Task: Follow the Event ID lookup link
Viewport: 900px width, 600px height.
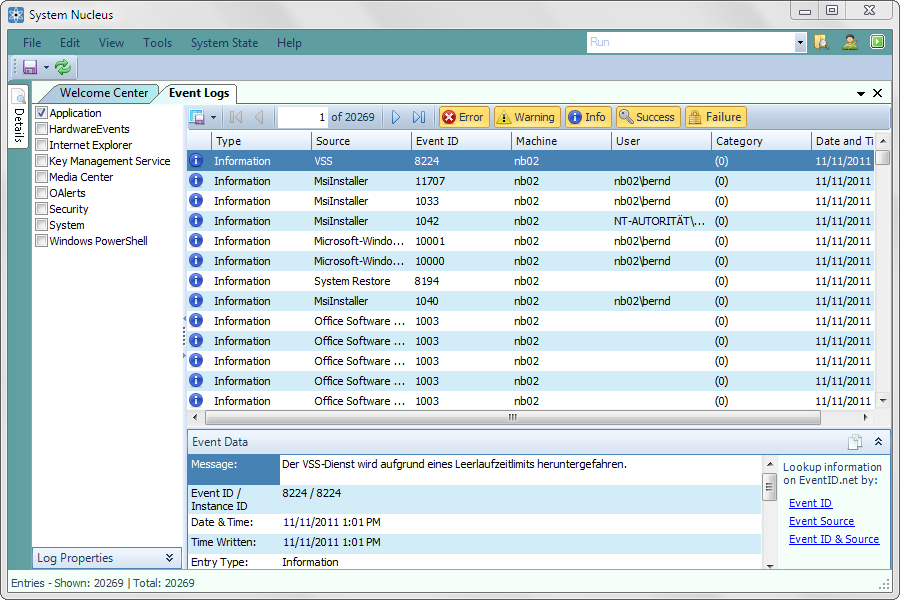Action: coord(810,503)
